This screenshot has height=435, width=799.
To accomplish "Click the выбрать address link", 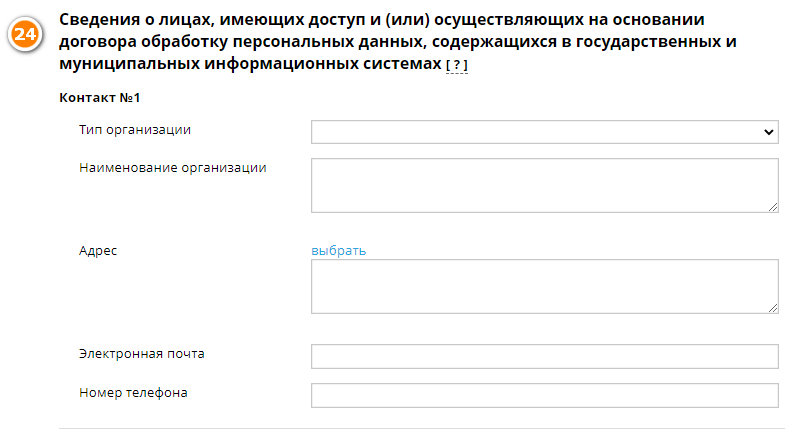I will click(x=338, y=251).
